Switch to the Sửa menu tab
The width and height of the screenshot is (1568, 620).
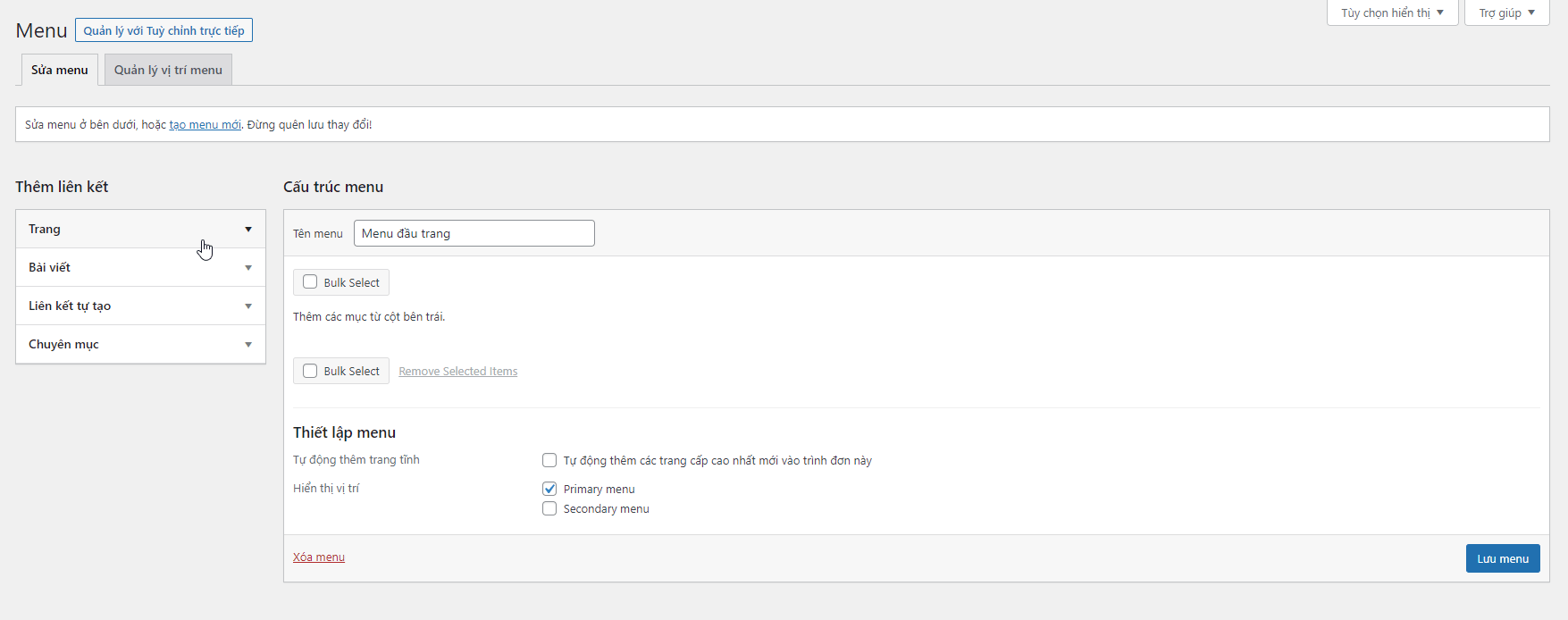click(59, 70)
